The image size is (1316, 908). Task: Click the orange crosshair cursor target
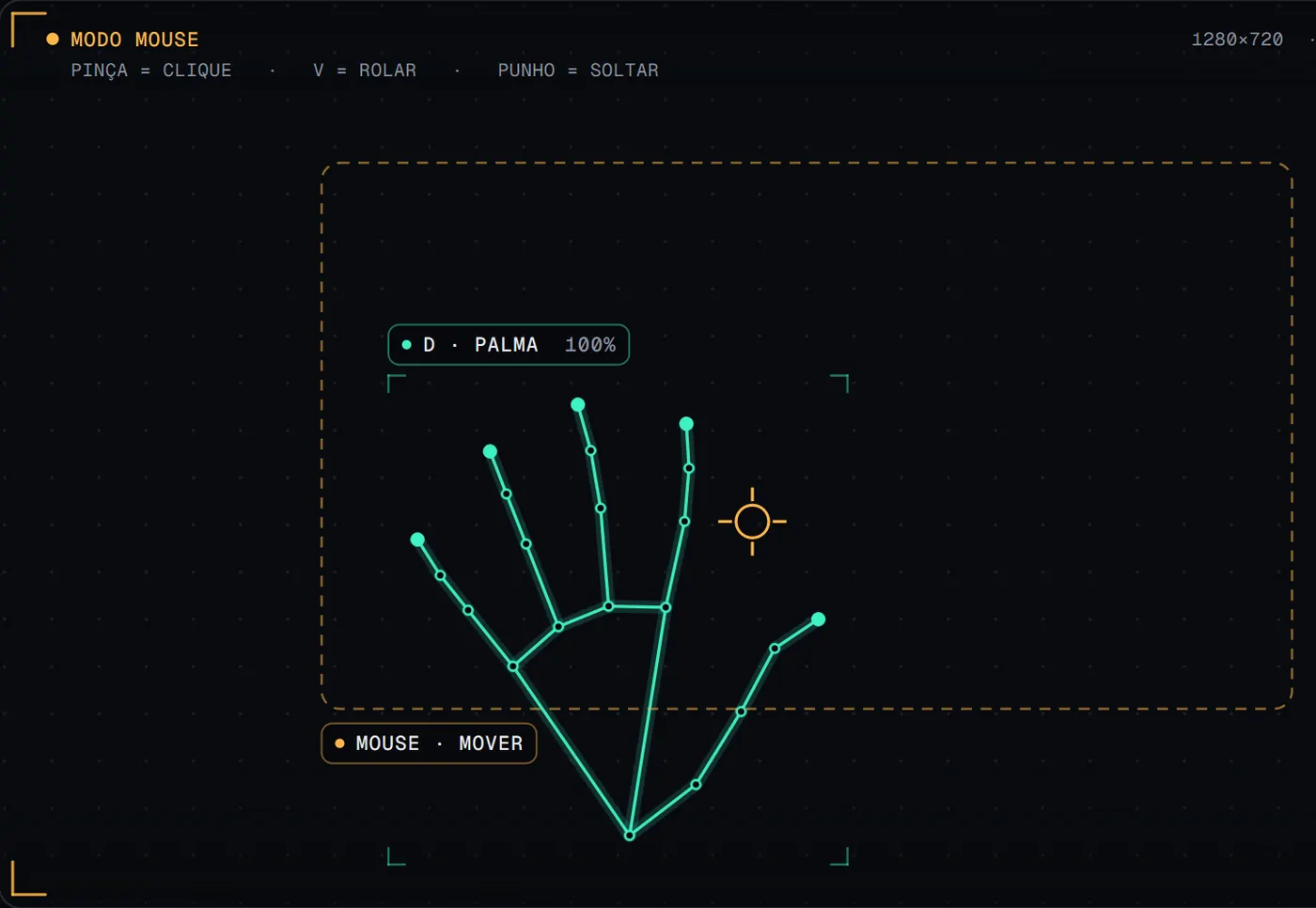752,522
